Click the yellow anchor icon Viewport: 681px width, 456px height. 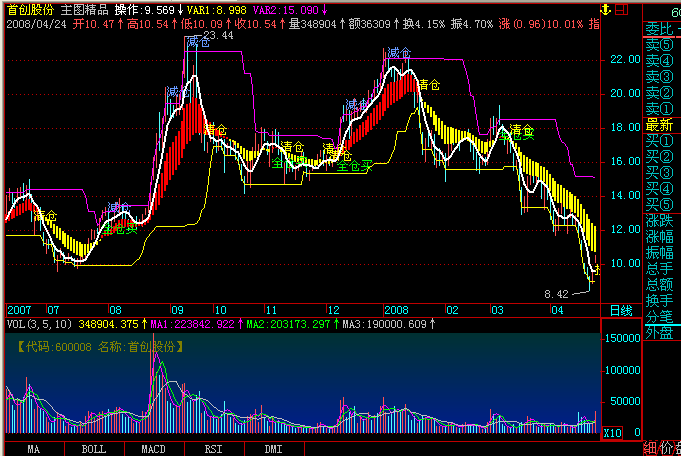coord(605,10)
